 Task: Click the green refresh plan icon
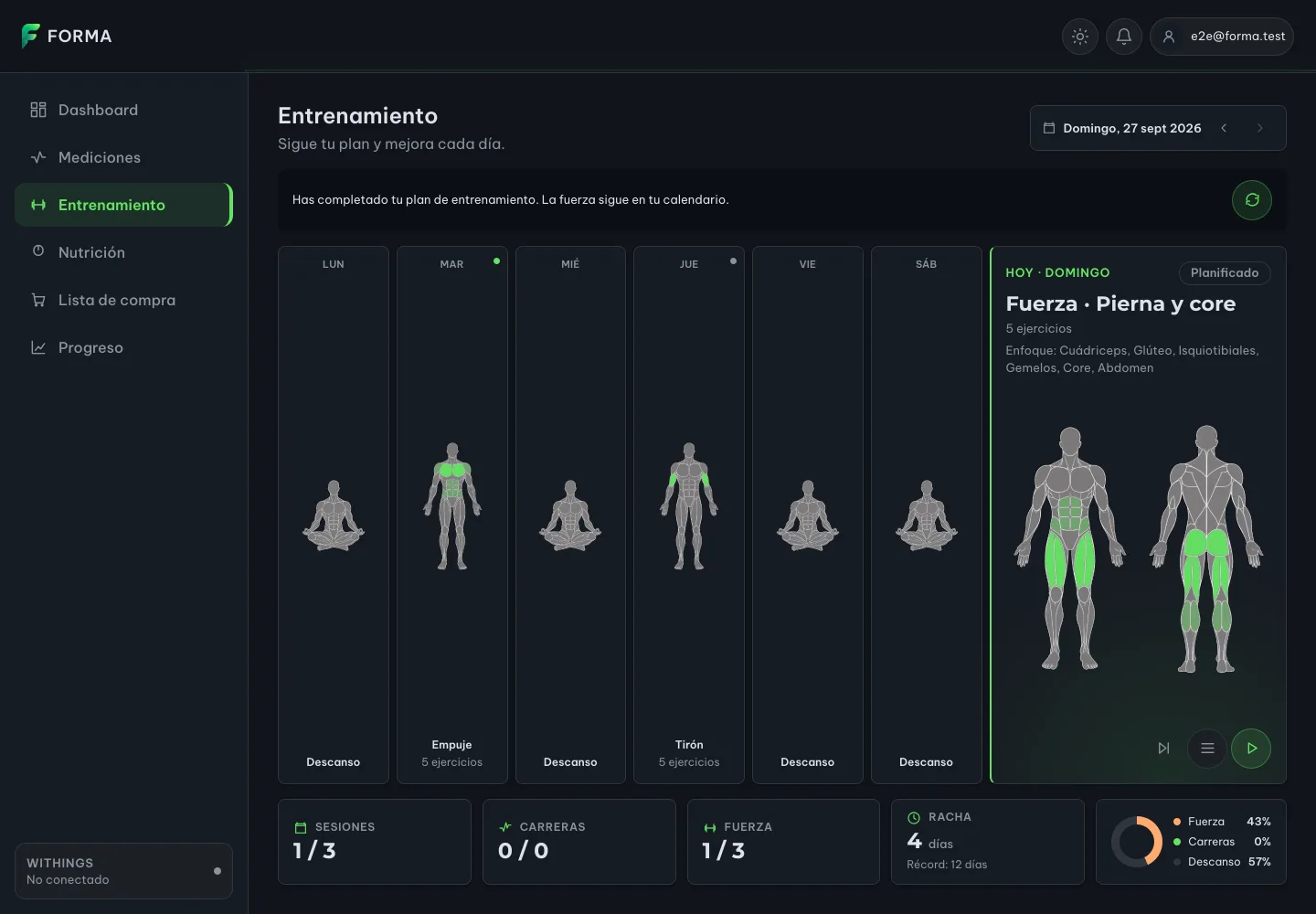pos(1252,200)
